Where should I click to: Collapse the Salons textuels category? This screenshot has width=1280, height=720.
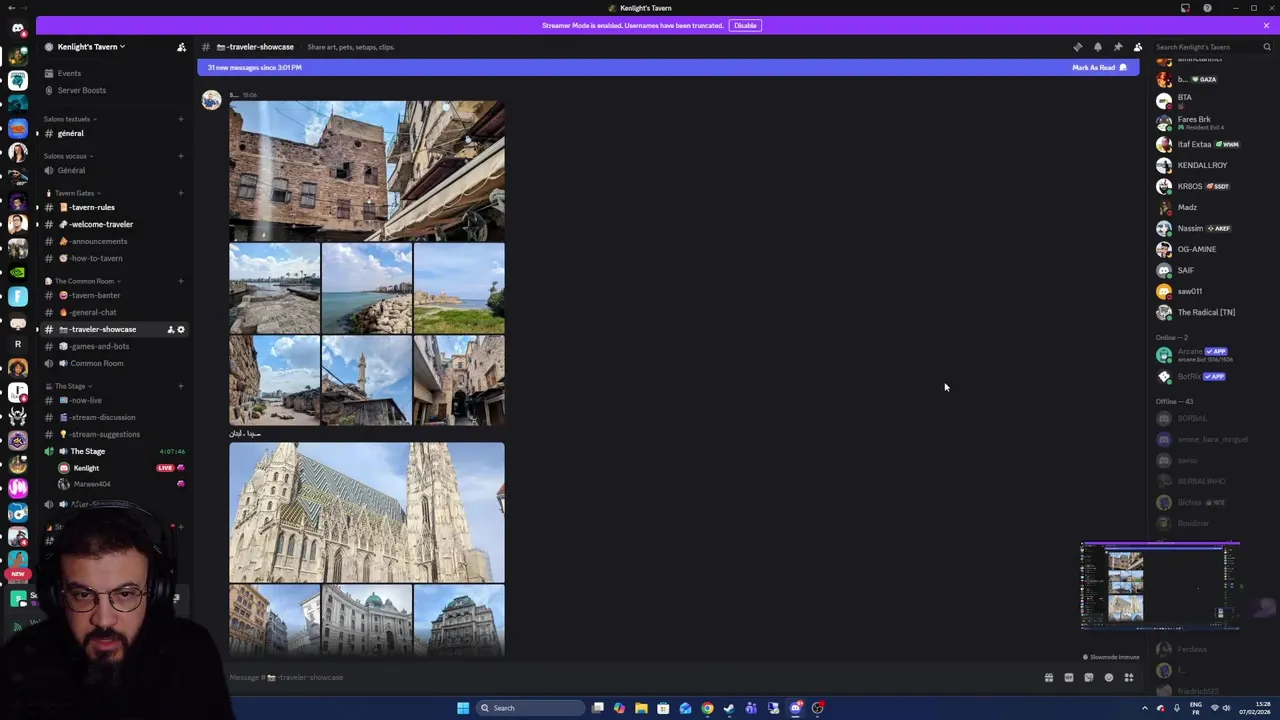click(x=70, y=119)
